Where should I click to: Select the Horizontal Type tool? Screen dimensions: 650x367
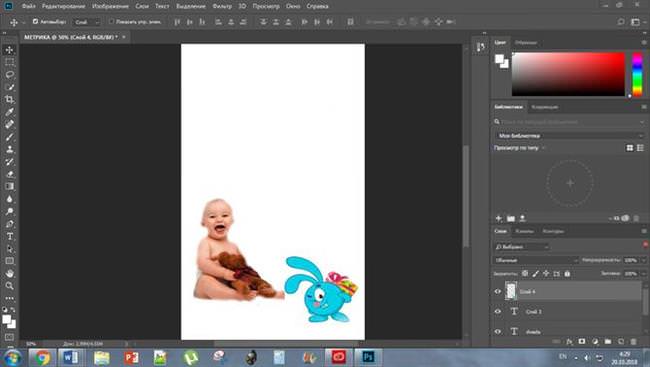[x=10, y=236]
